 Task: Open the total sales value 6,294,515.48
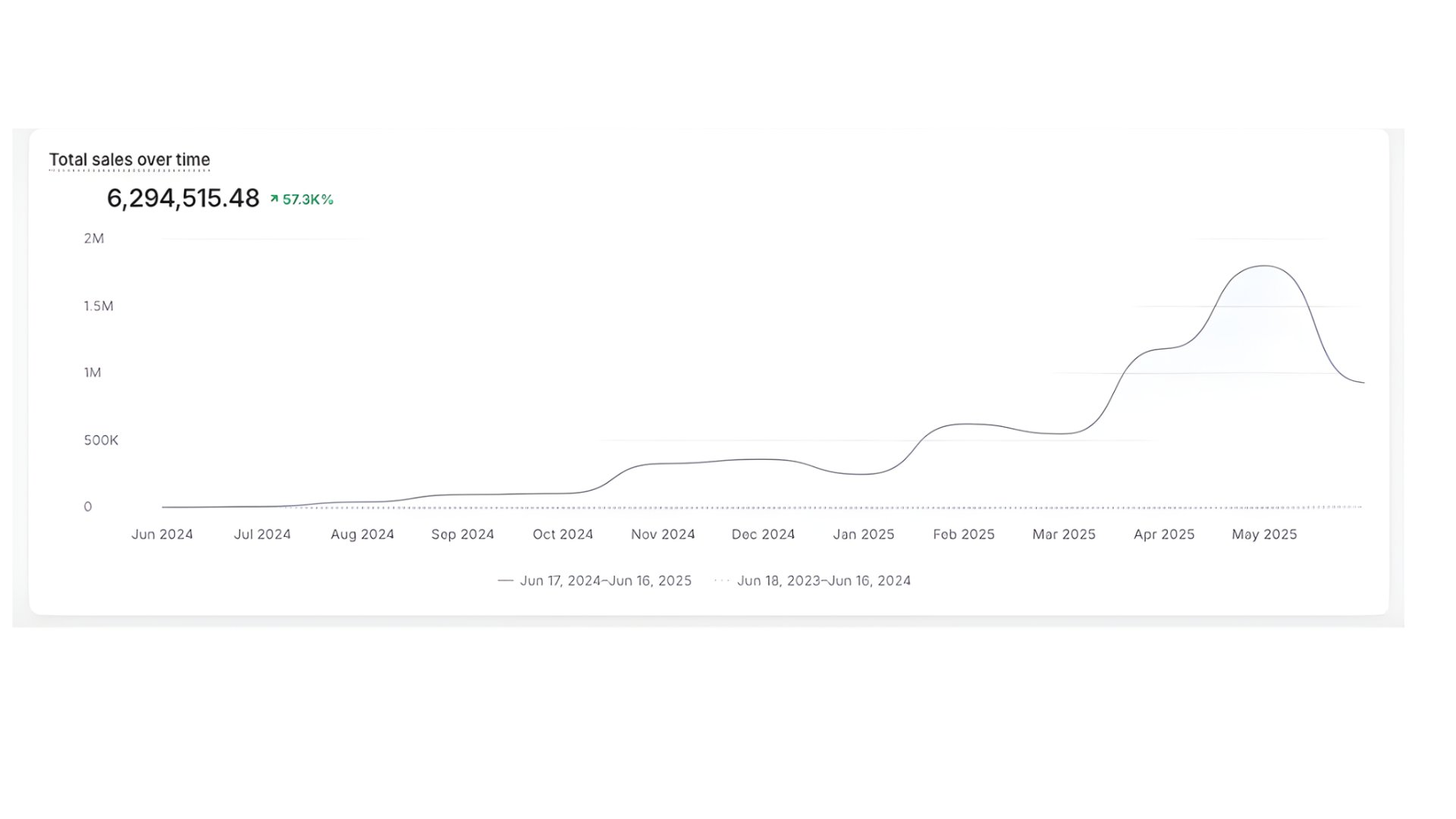[x=184, y=199]
